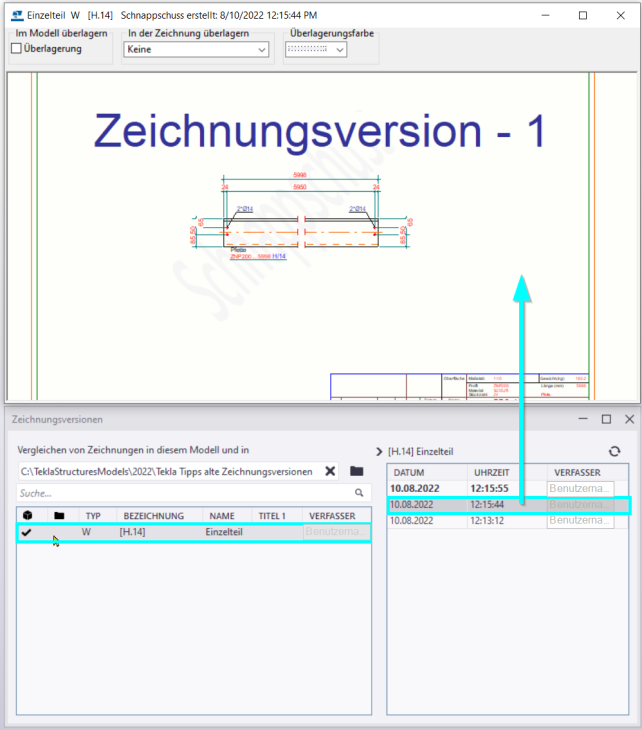Sort by TYP column header
The height and width of the screenshot is (730, 642).
(93, 516)
